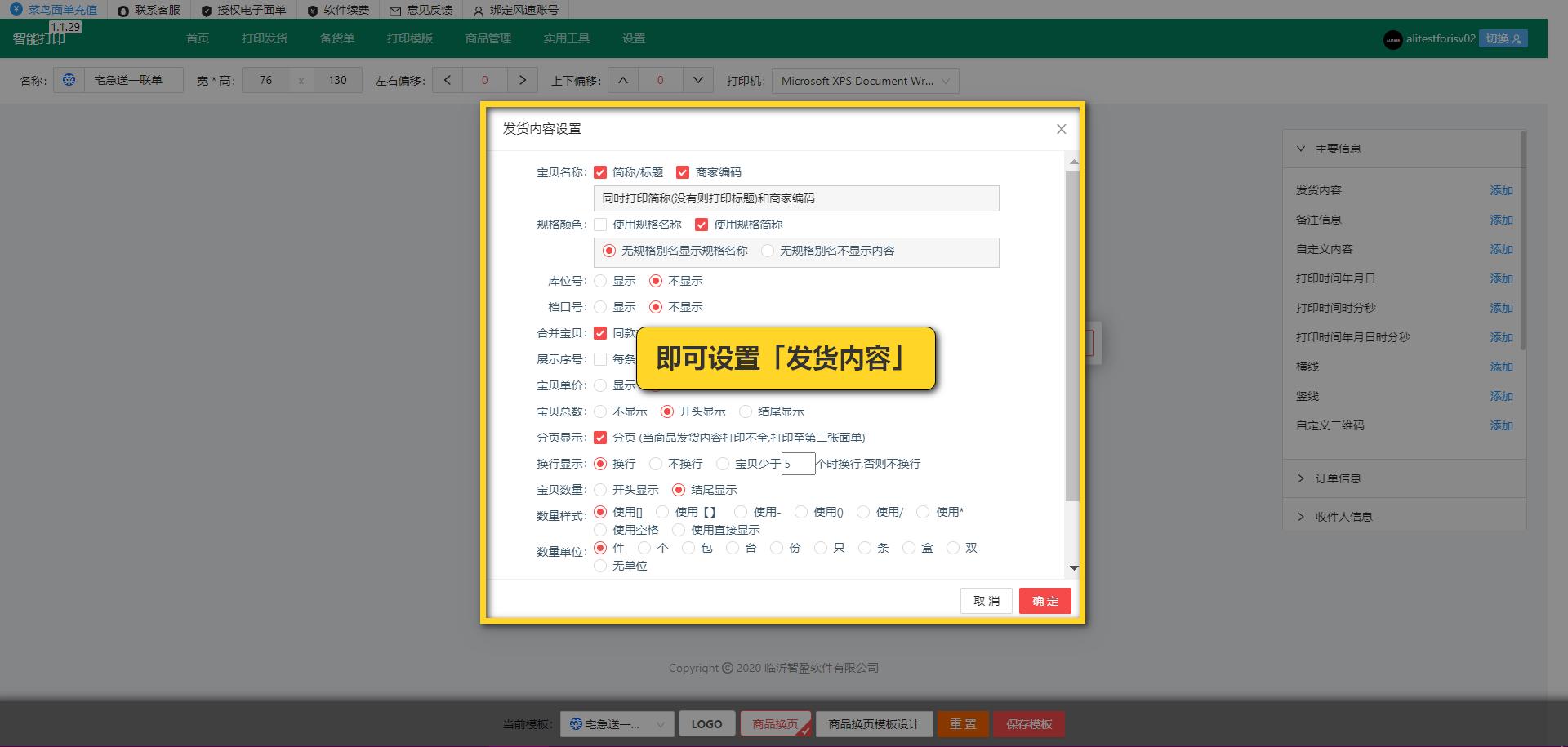1568x747 pixels.
Task: Enable the 使用规格名称 checkbox
Action: coord(600,225)
